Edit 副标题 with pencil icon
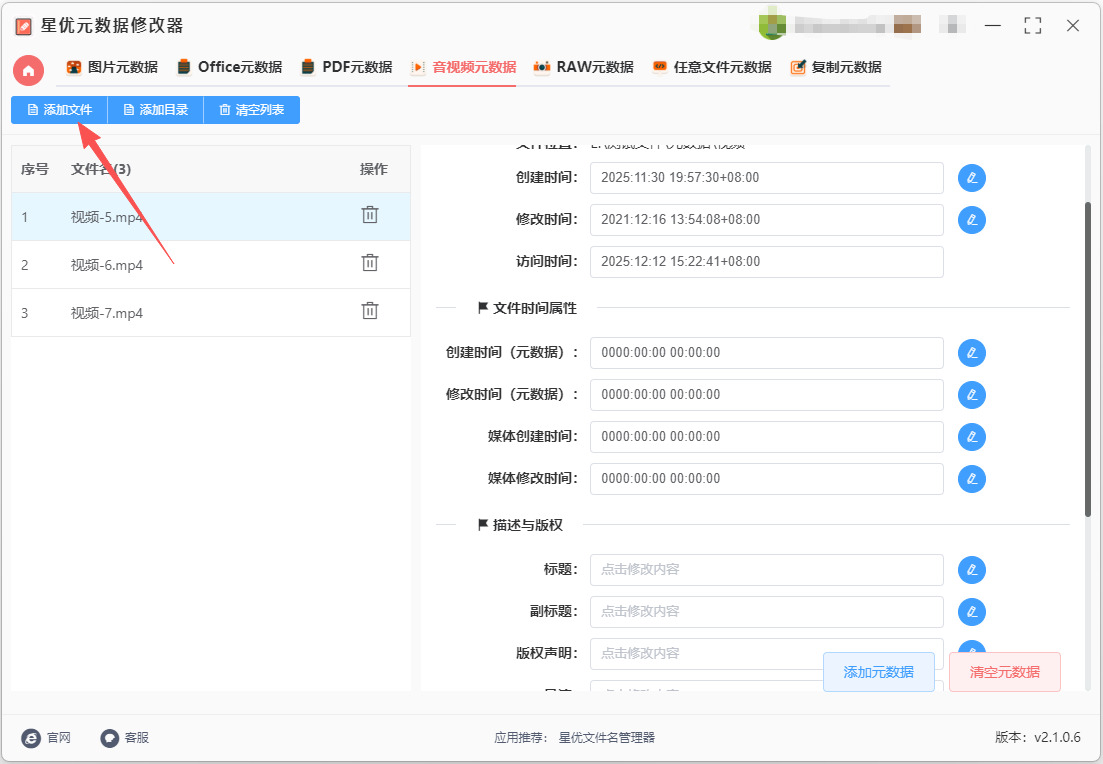The width and height of the screenshot is (1103, 764). 972,612
